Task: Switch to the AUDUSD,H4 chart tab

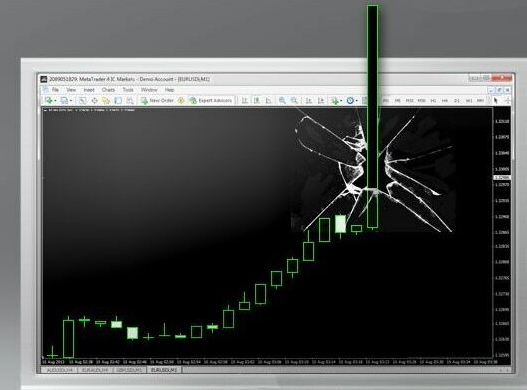Action: (59, 369)
